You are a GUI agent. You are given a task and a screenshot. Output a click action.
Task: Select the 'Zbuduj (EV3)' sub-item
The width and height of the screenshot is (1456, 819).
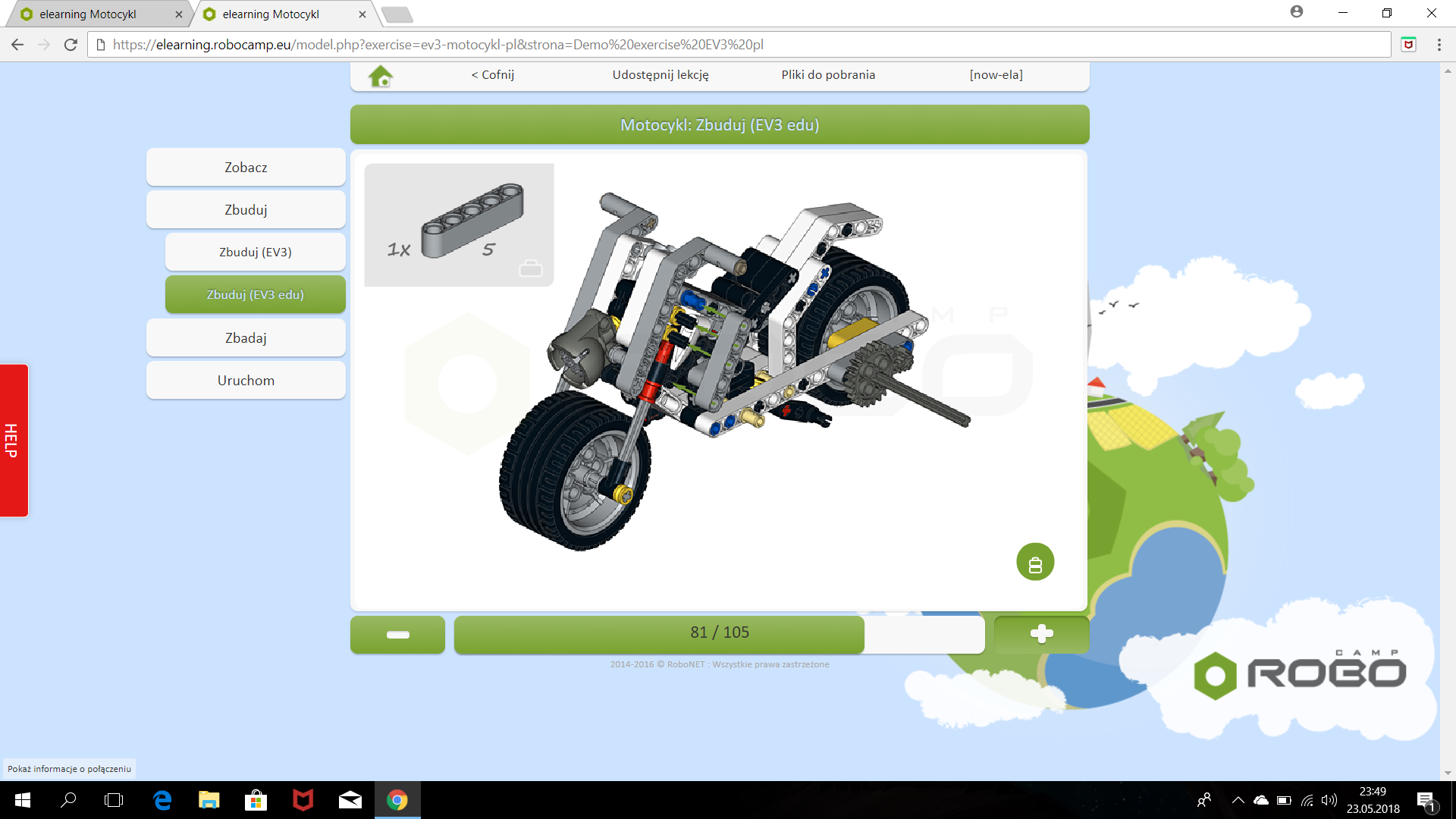pos(255,253)
